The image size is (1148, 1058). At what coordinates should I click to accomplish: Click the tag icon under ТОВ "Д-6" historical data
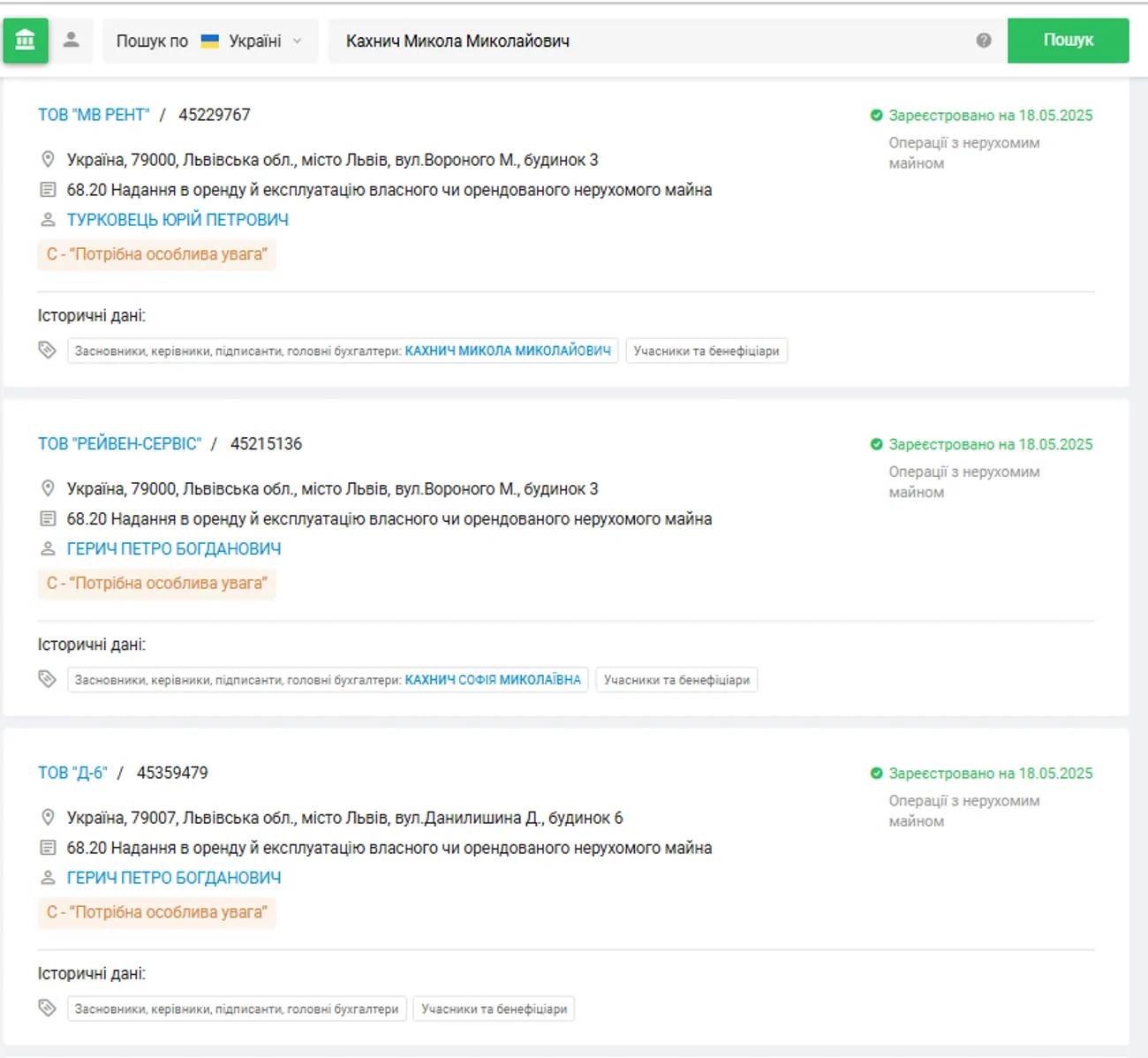pos(48,1009)
